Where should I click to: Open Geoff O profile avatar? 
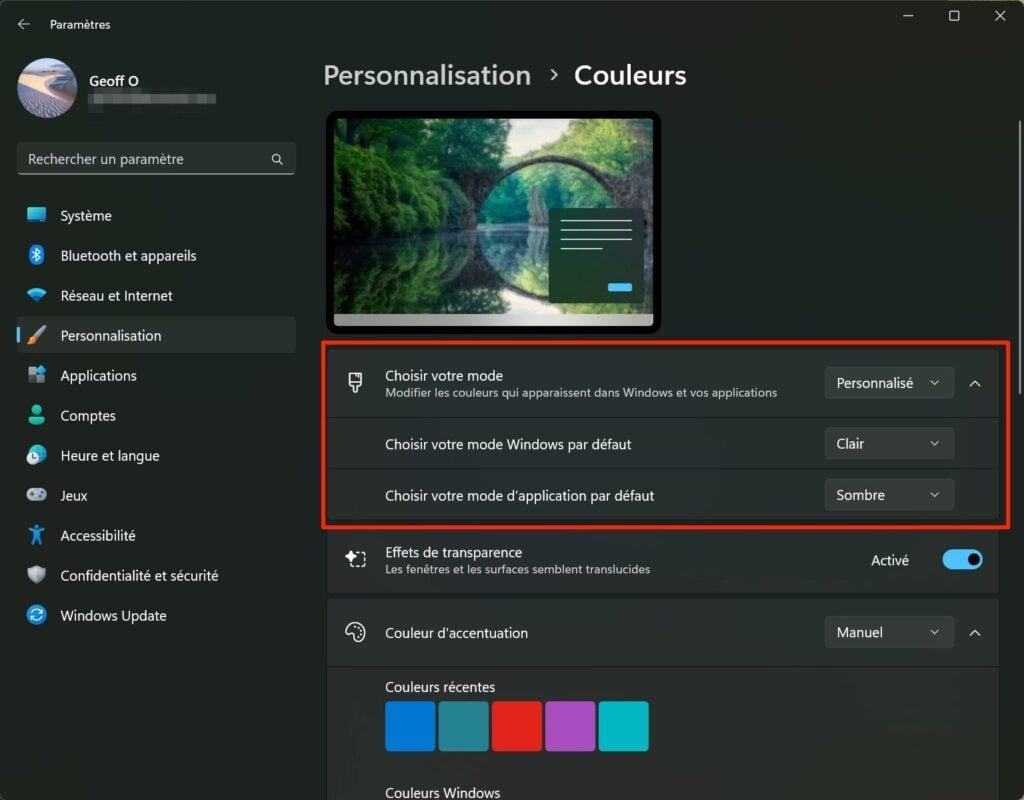pos(47,88)
